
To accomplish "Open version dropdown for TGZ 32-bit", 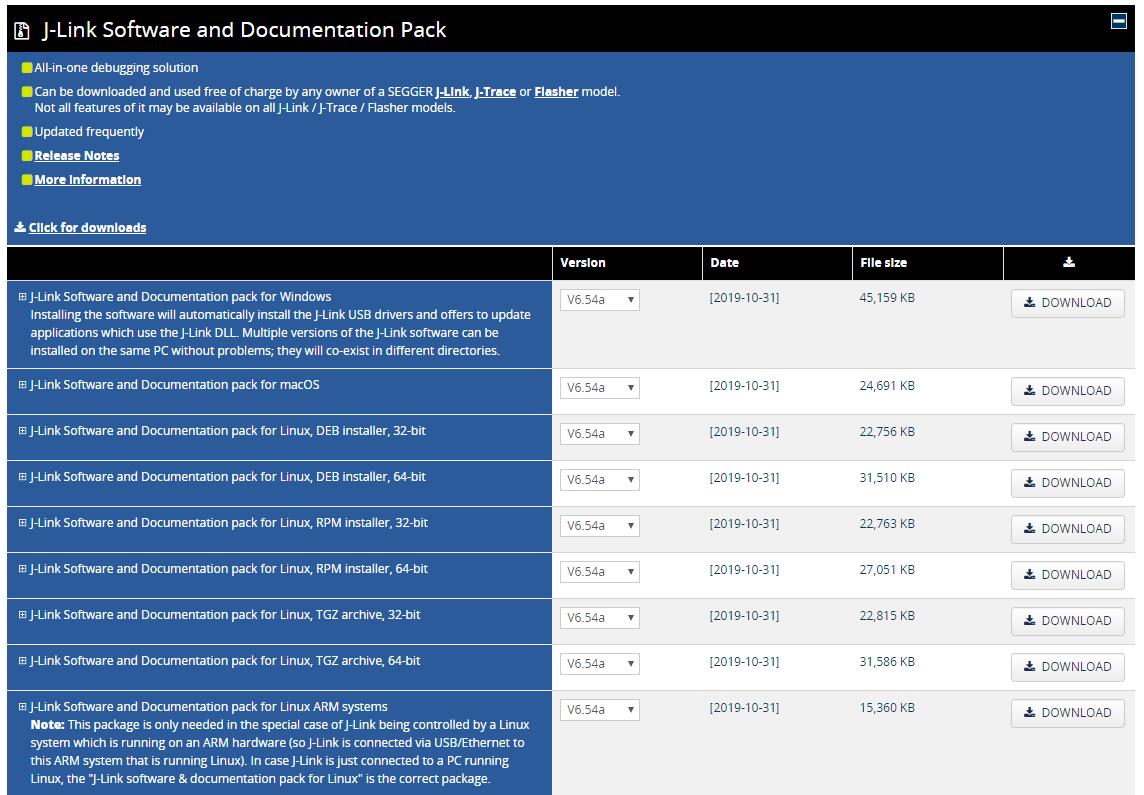I will tap(600, 617).
